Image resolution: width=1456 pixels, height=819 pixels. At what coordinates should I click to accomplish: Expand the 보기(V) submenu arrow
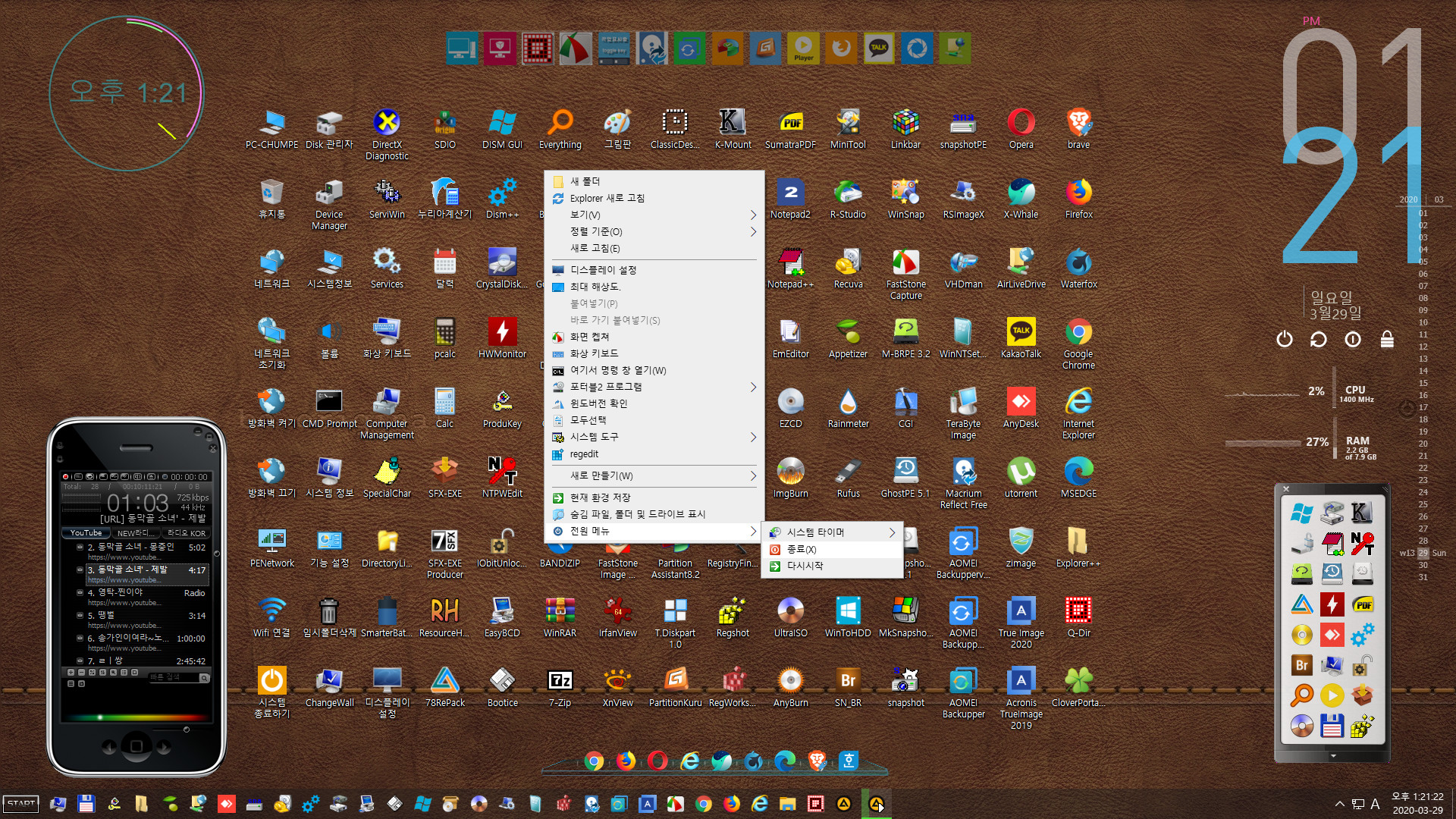753,215
